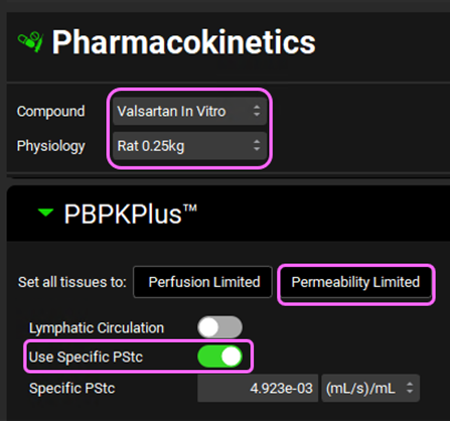Click the Pharmacokinetics pills icon
This screenshot has width=450, height=421.
[x=30, y=42]
